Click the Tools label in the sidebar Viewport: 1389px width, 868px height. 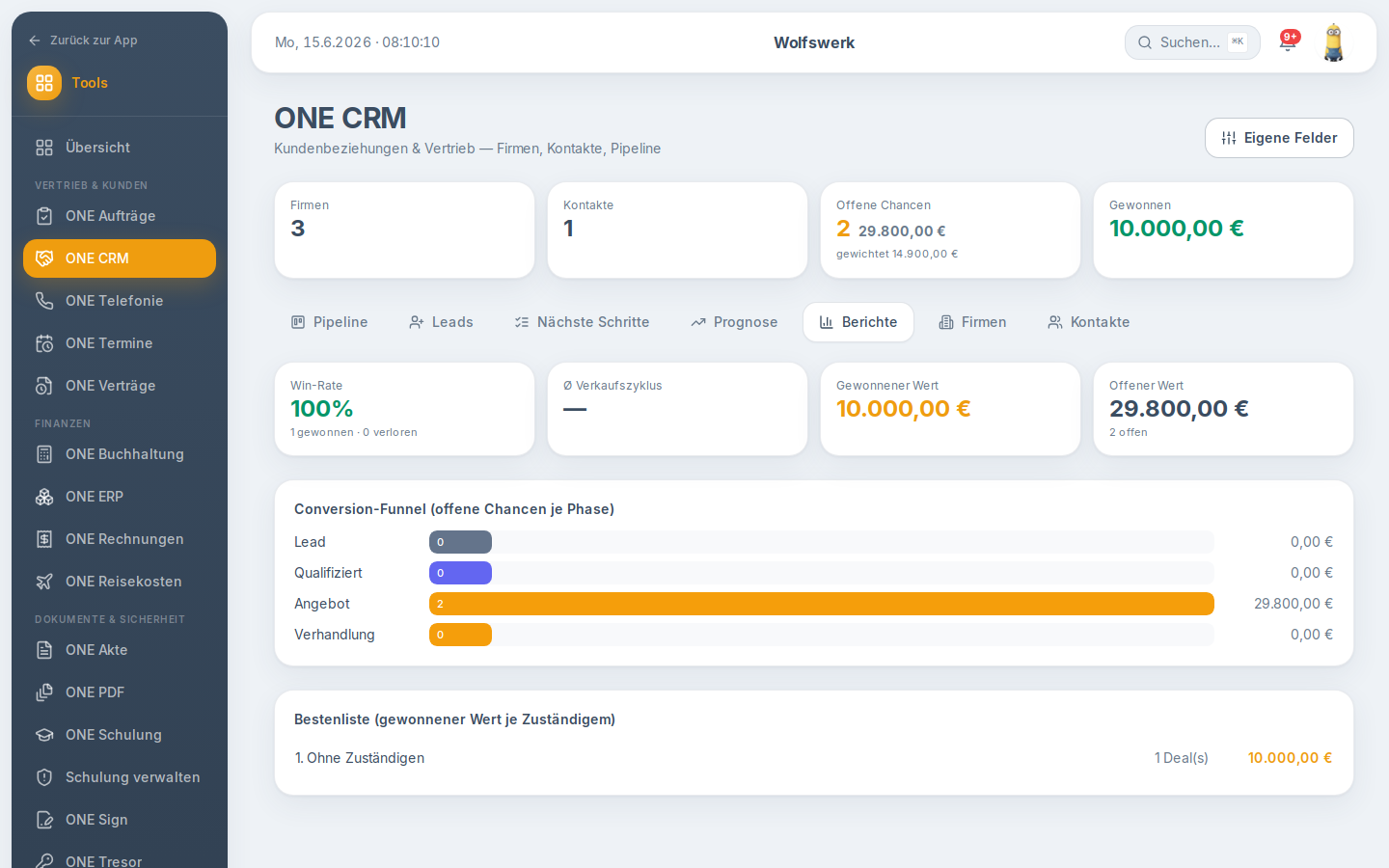tap(90, 83)
